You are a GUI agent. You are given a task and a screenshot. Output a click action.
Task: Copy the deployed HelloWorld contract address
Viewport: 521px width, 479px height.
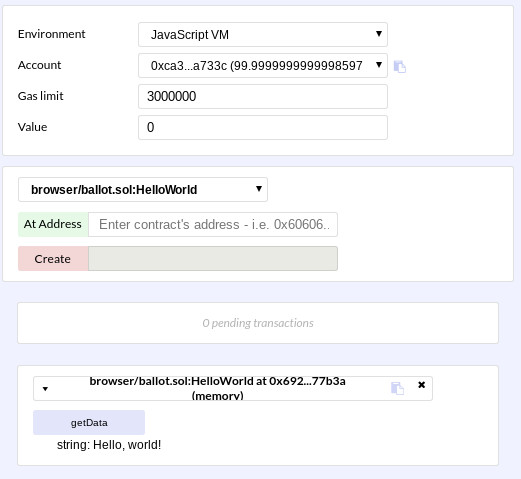click(397, 388)
